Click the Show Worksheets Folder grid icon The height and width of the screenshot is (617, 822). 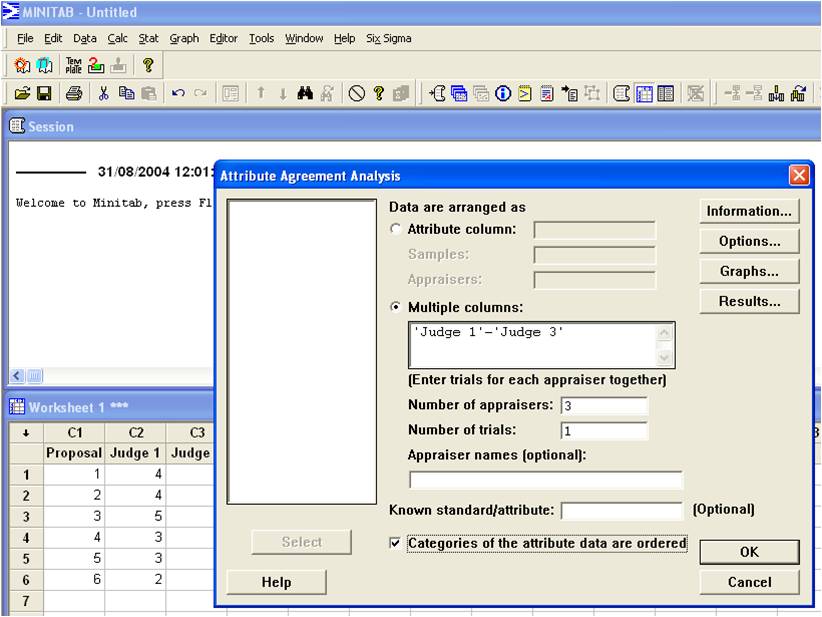pos(644,94)
